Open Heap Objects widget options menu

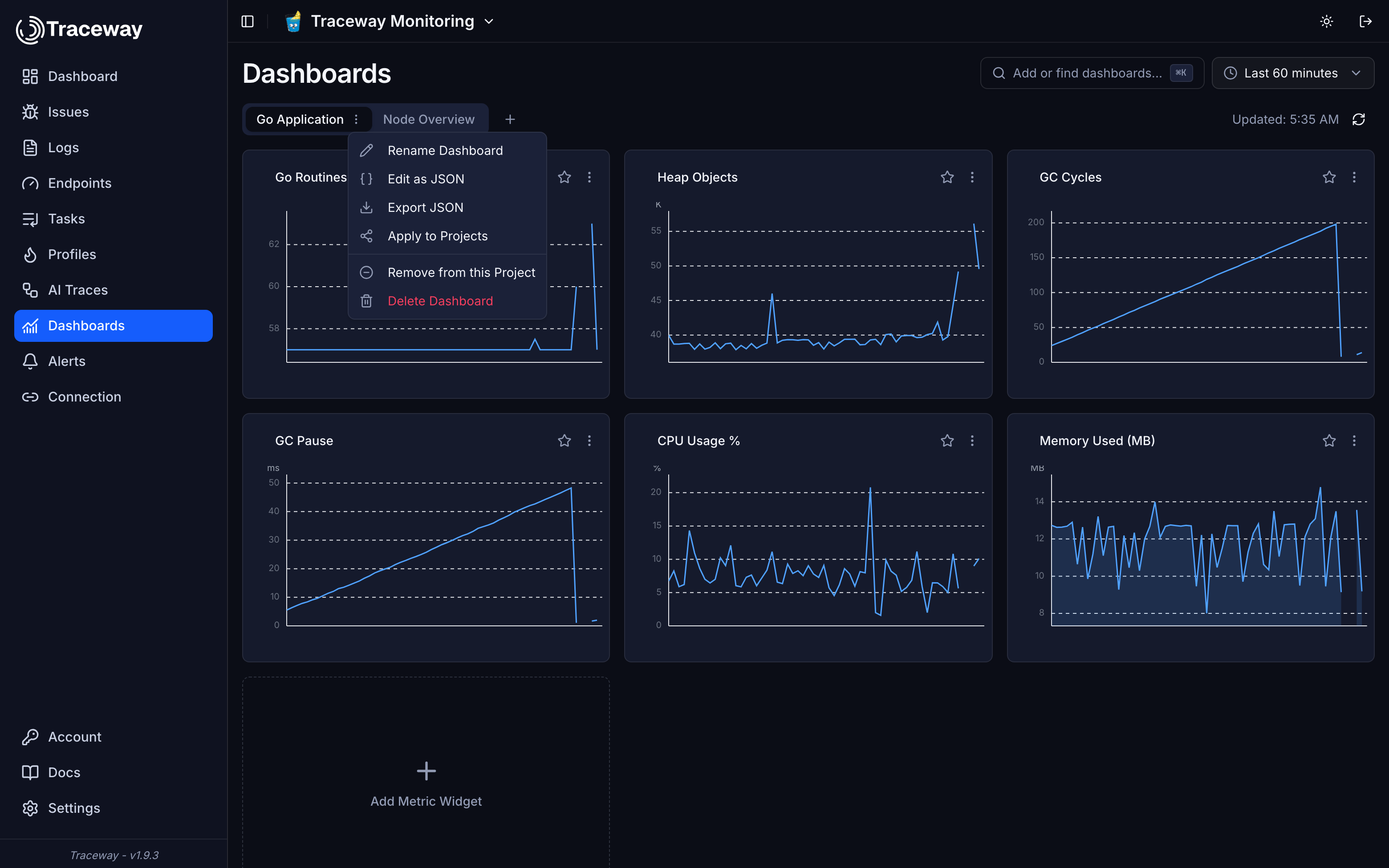[x=972, y=178]
